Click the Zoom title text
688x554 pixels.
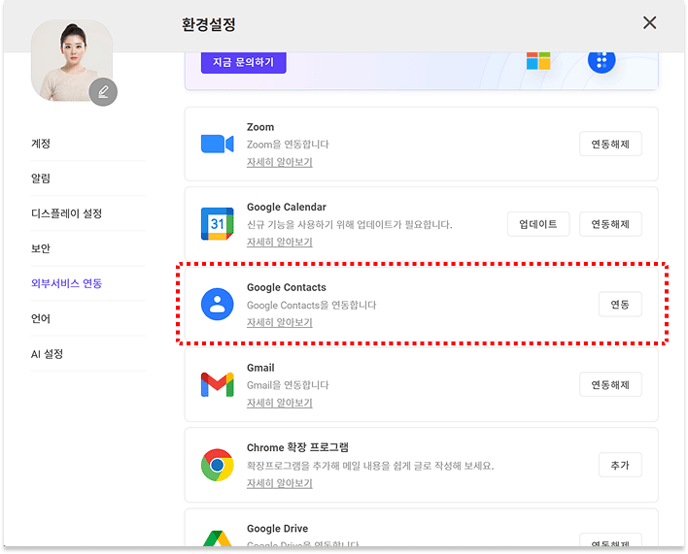pyautogui.click(x=260, y=127)
